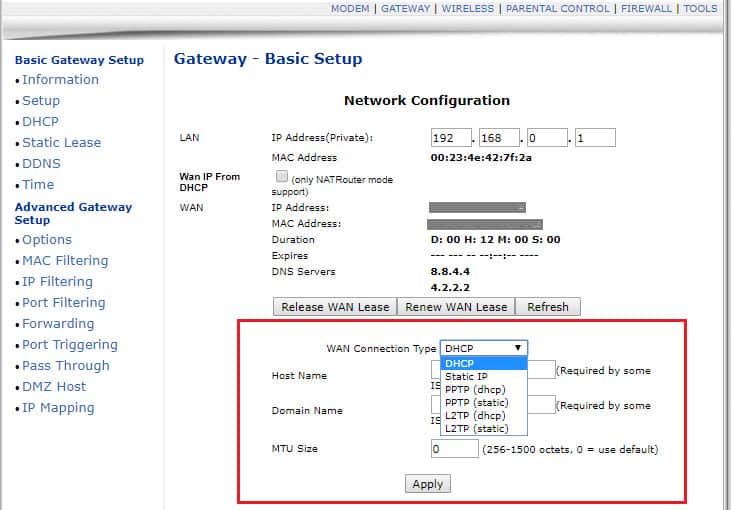731x510 pixels.
Task: Click the Basic Gateway Setup heading
Action: (x=79, y=60)
